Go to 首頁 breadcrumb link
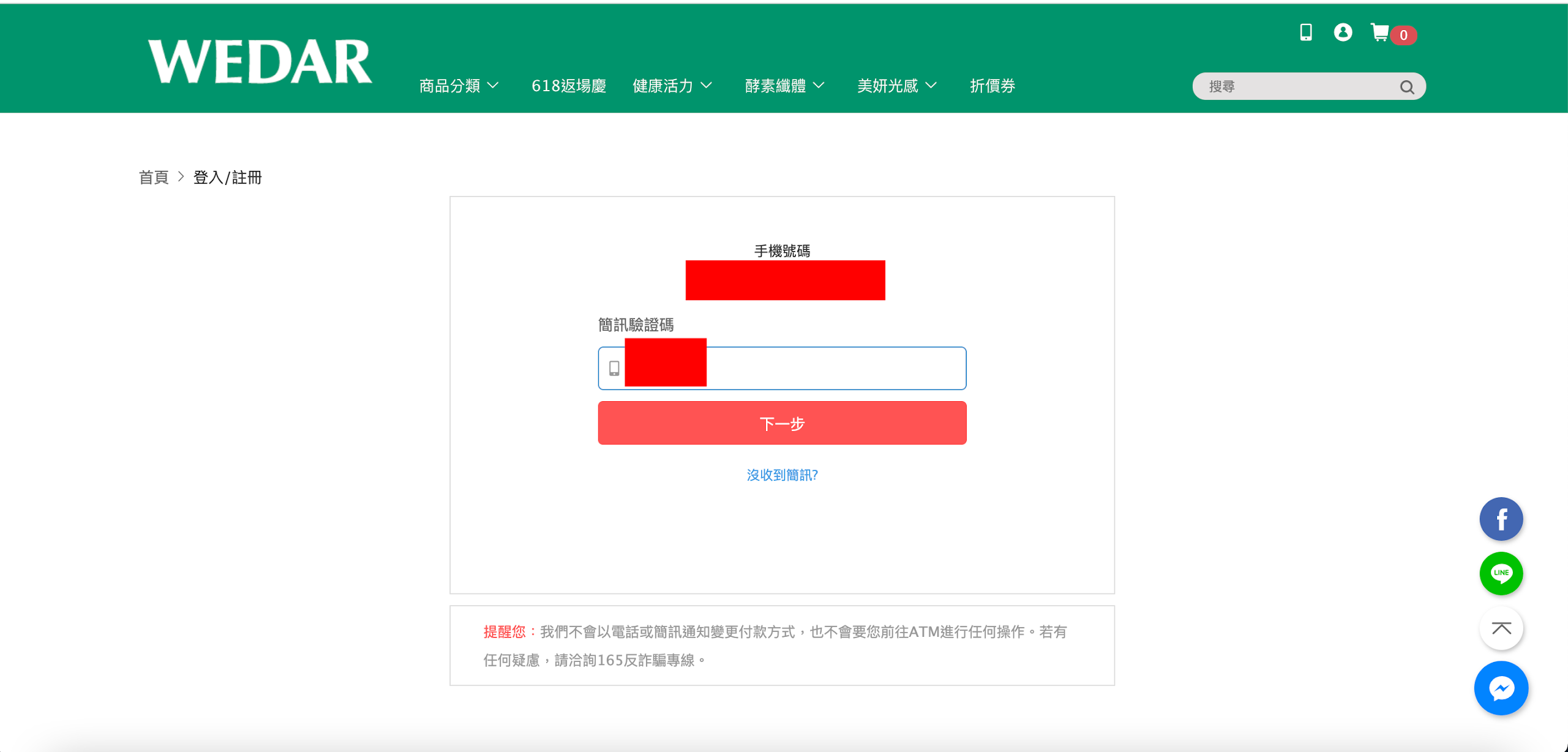1568x752 pixels. 153,178
